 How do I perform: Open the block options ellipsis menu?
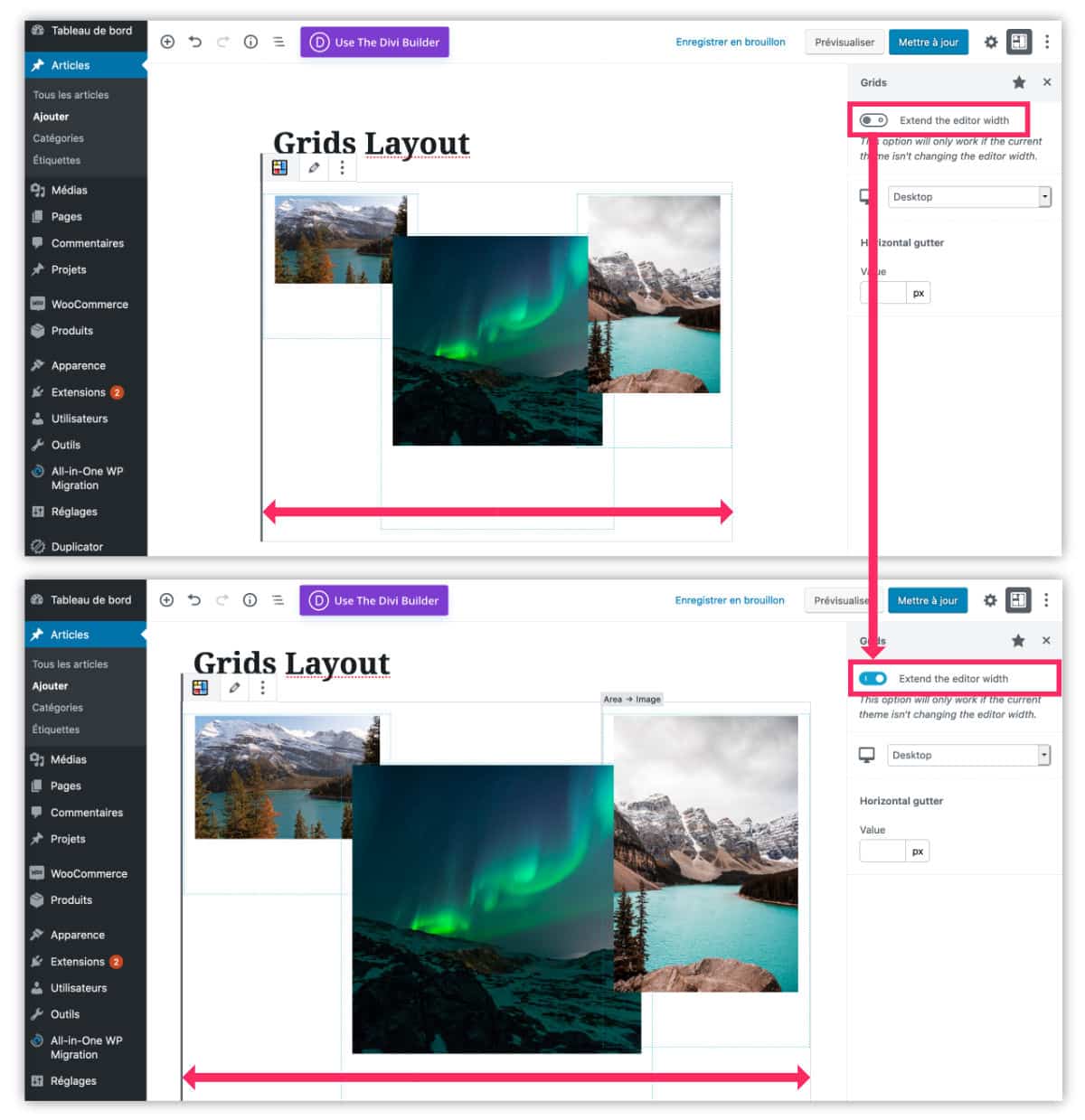pos(342,167)
